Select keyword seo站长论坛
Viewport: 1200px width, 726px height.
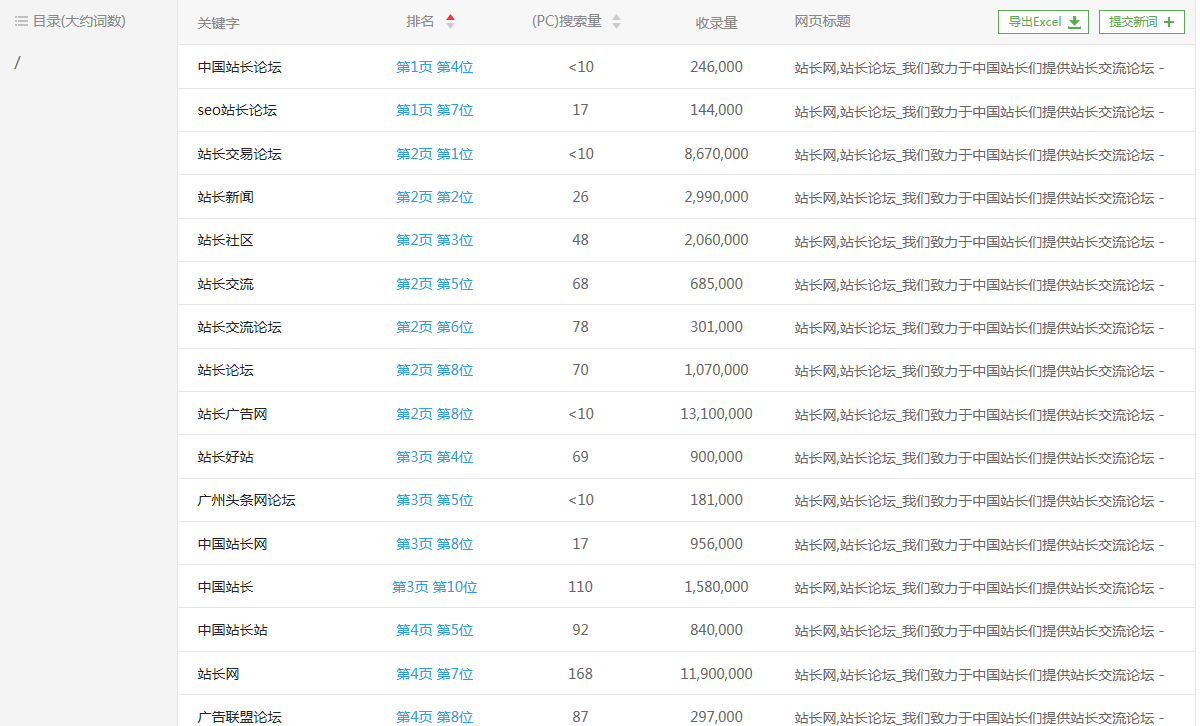tap(237, 110)
